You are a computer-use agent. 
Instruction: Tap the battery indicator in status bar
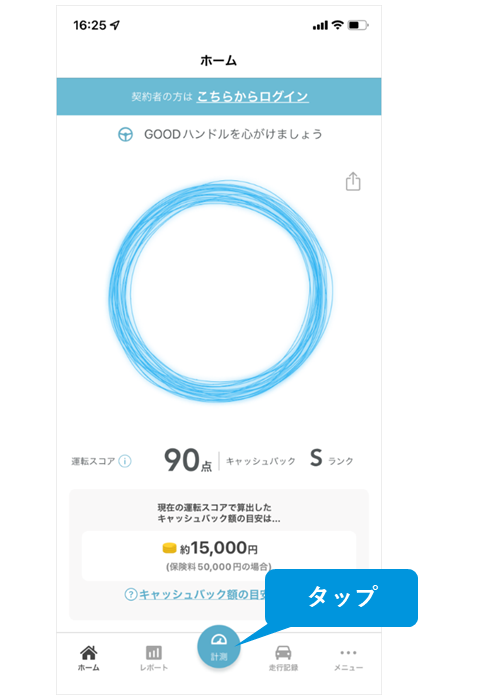pos(358,25)
